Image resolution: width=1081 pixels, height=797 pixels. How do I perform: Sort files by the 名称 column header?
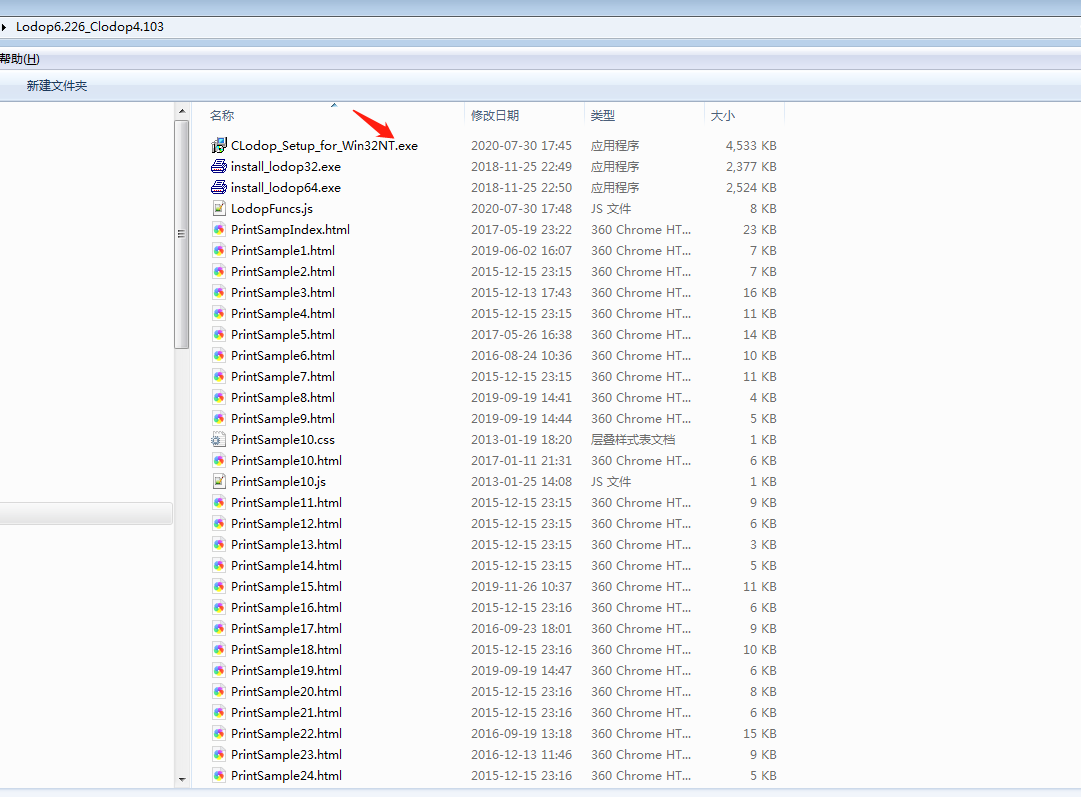tap(222, 116)
